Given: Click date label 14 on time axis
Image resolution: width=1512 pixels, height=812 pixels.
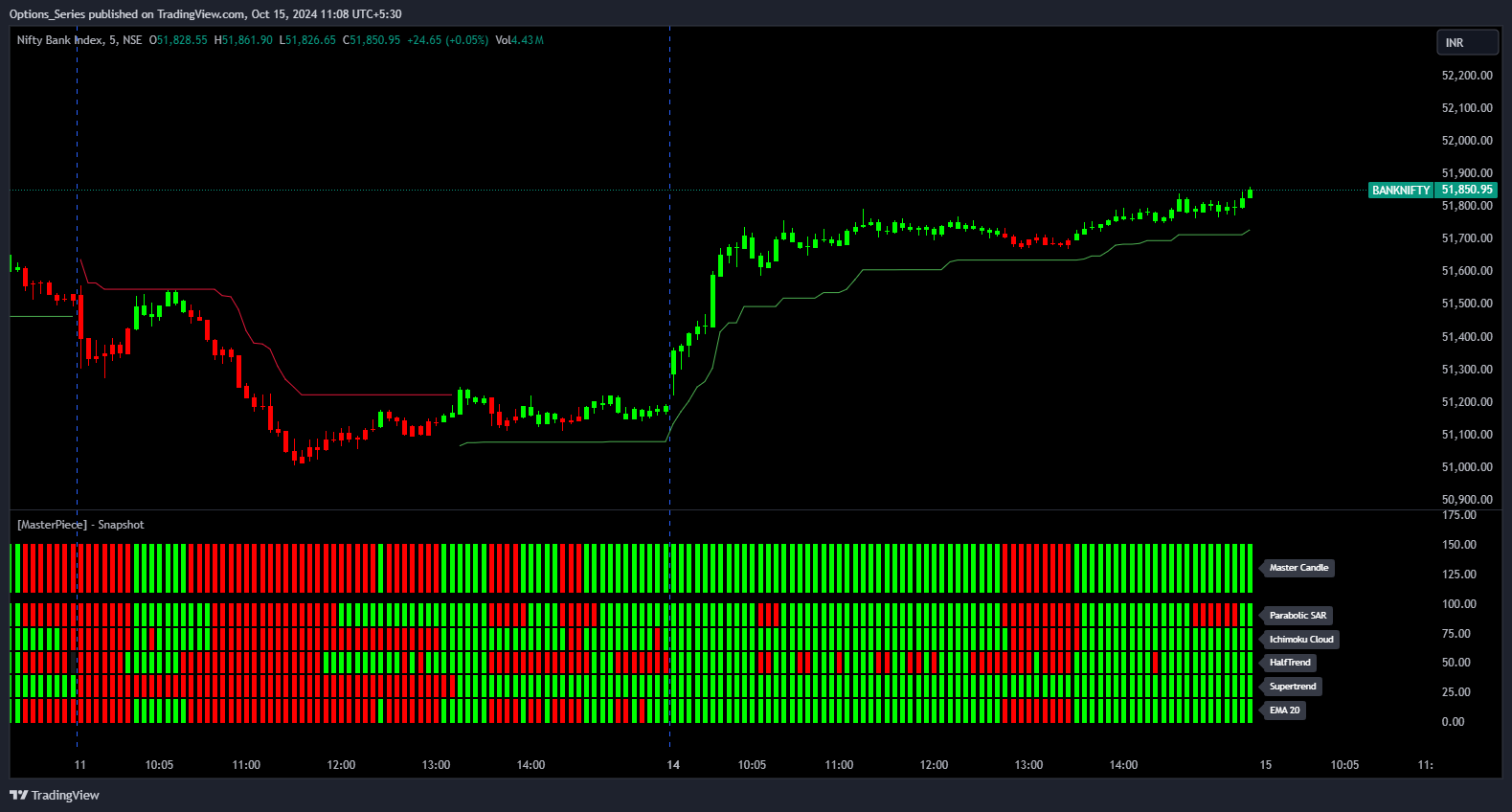Looking at the screenshot, I should coord(673,765).
